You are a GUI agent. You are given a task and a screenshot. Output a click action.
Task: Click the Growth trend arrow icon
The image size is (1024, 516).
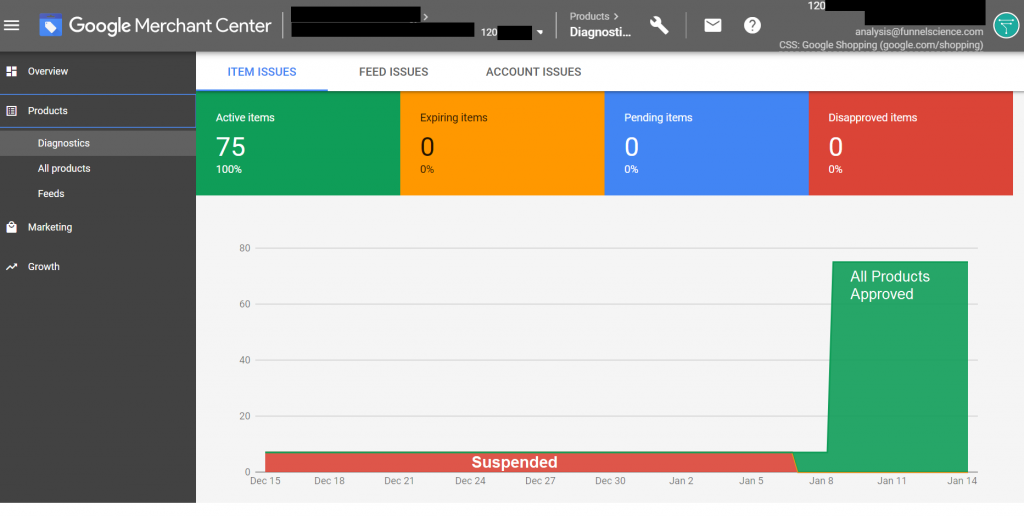12,266
